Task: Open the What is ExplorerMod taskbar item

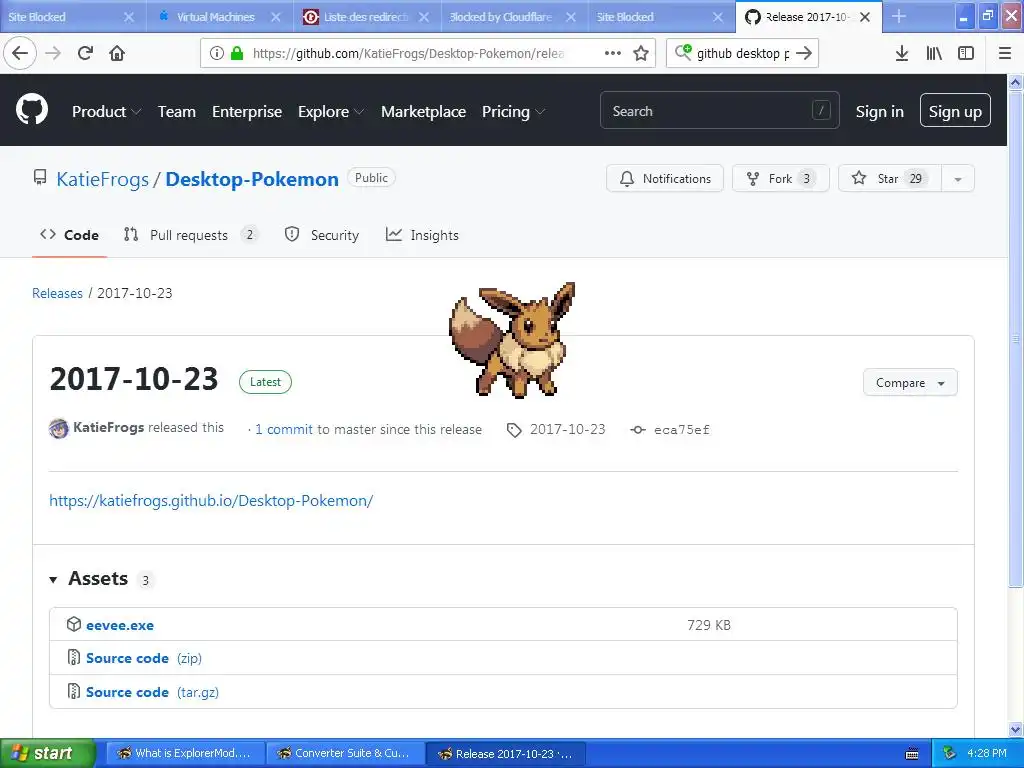Action: pyautogui.click(x=185, y=753)
